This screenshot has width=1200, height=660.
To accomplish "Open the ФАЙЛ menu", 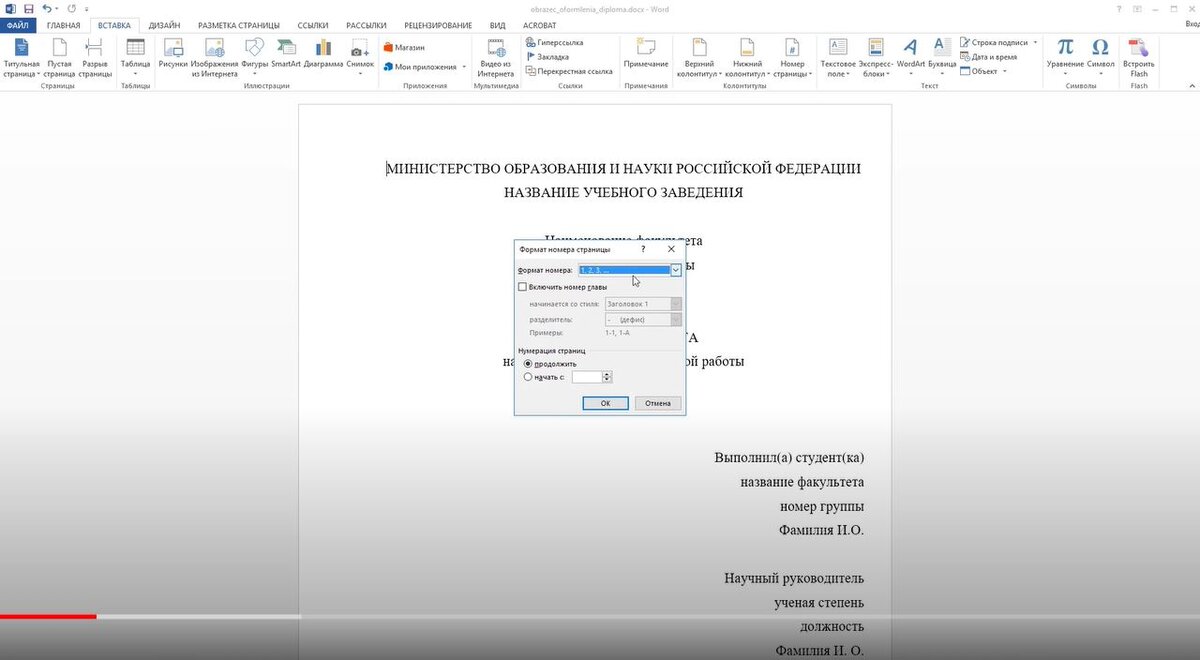I will click(17, 24).
